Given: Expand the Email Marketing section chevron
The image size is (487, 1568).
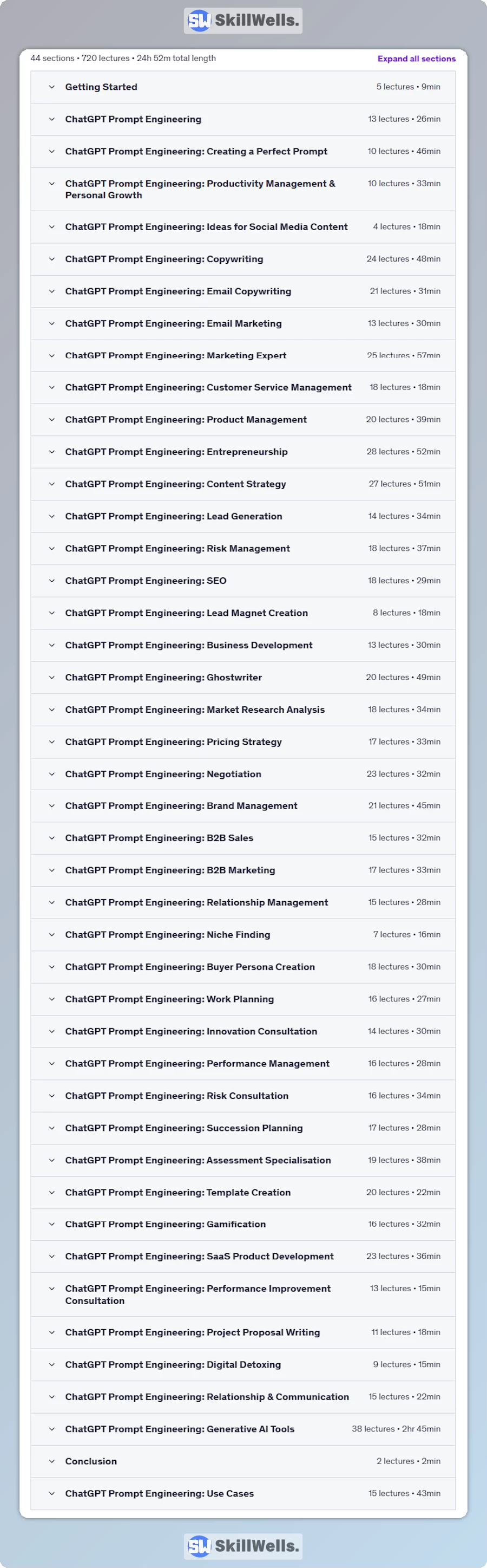Looking at the screenshot, I should point(52,324).
